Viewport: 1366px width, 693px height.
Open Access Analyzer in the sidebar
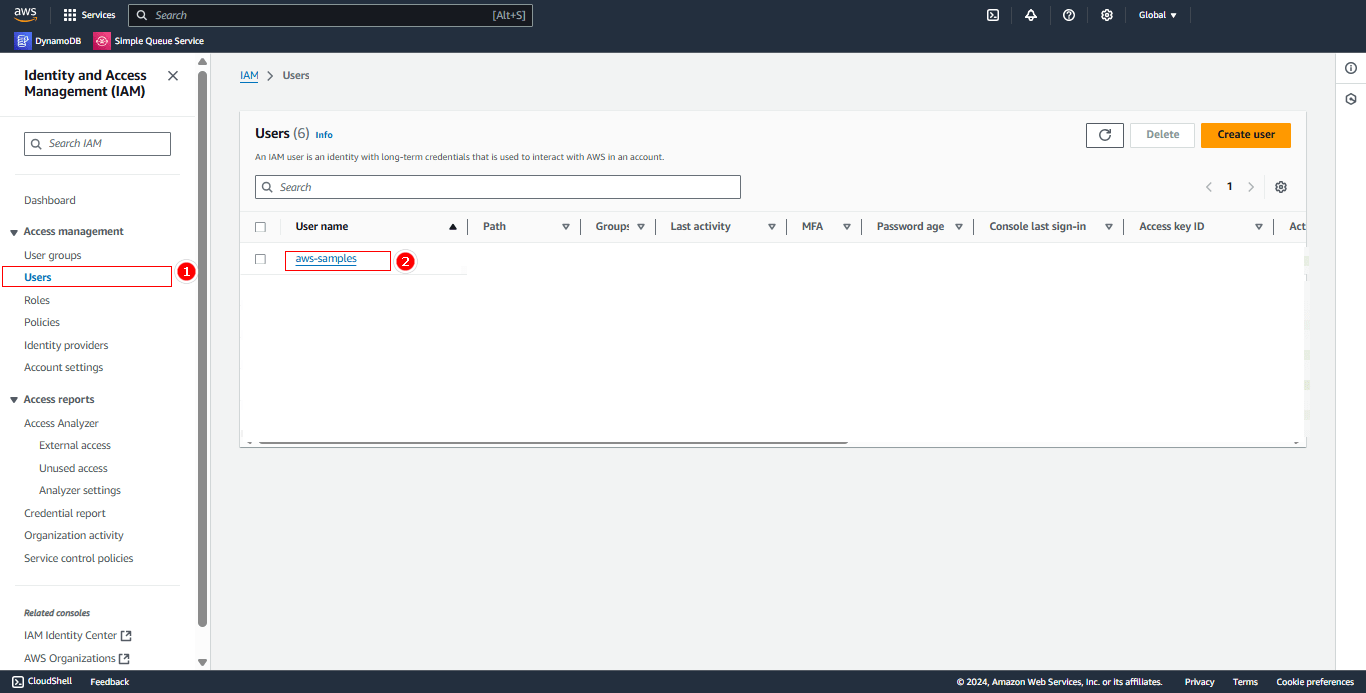coord(62,423)
